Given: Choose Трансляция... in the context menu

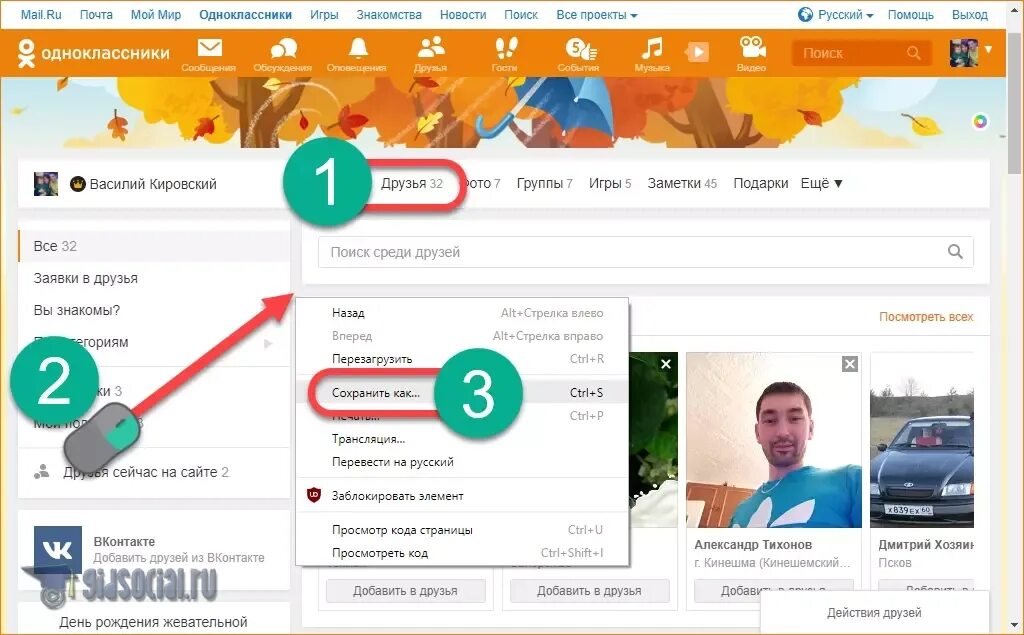Looking at the screenshot, I should [462, 439].
